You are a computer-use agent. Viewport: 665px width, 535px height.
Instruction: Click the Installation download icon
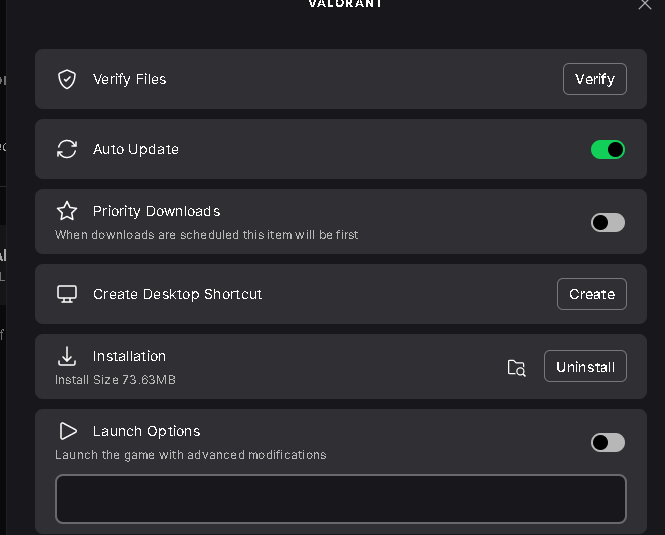coord(67,356)
